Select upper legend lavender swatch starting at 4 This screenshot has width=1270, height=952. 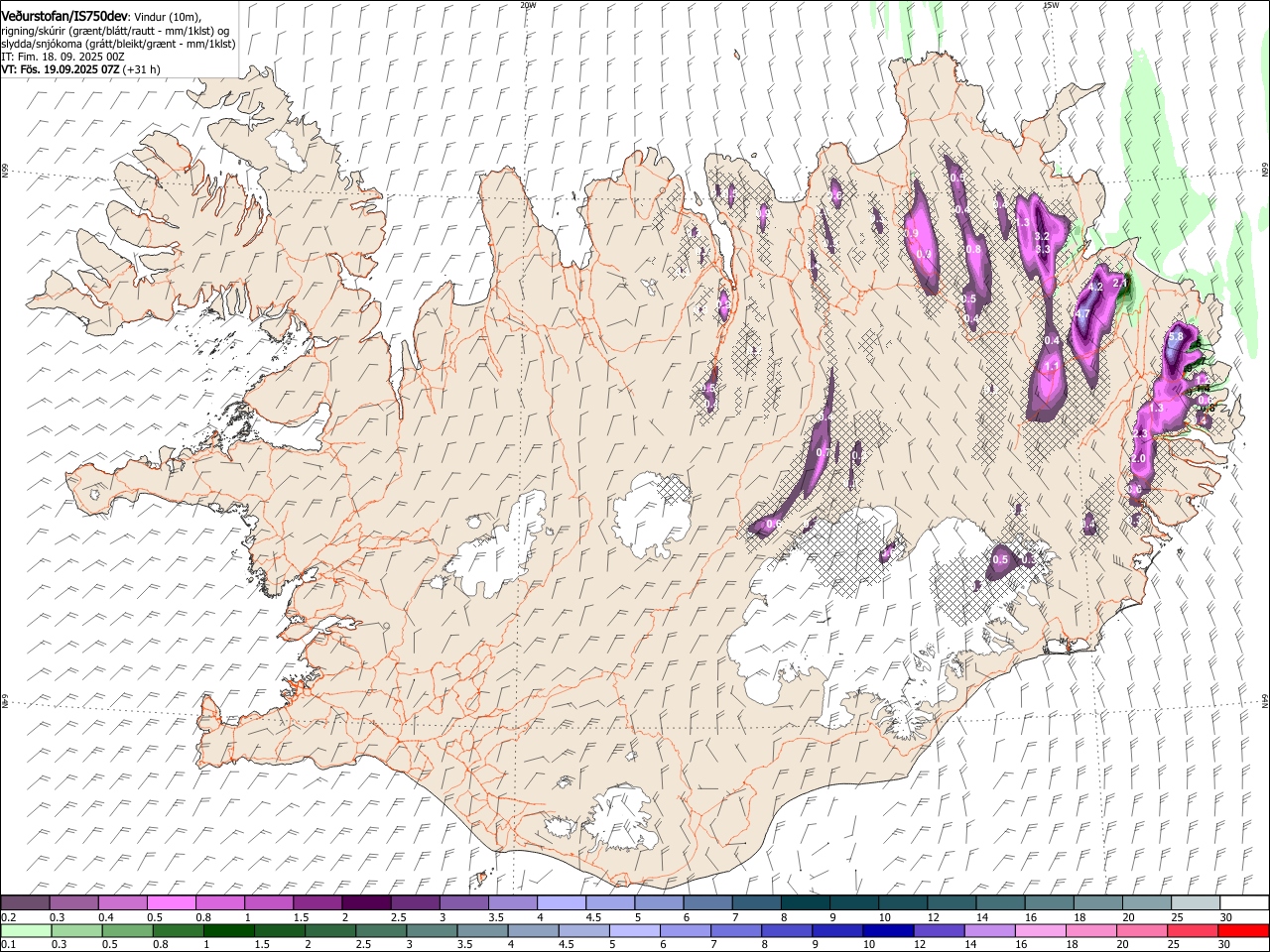[561, 903]
